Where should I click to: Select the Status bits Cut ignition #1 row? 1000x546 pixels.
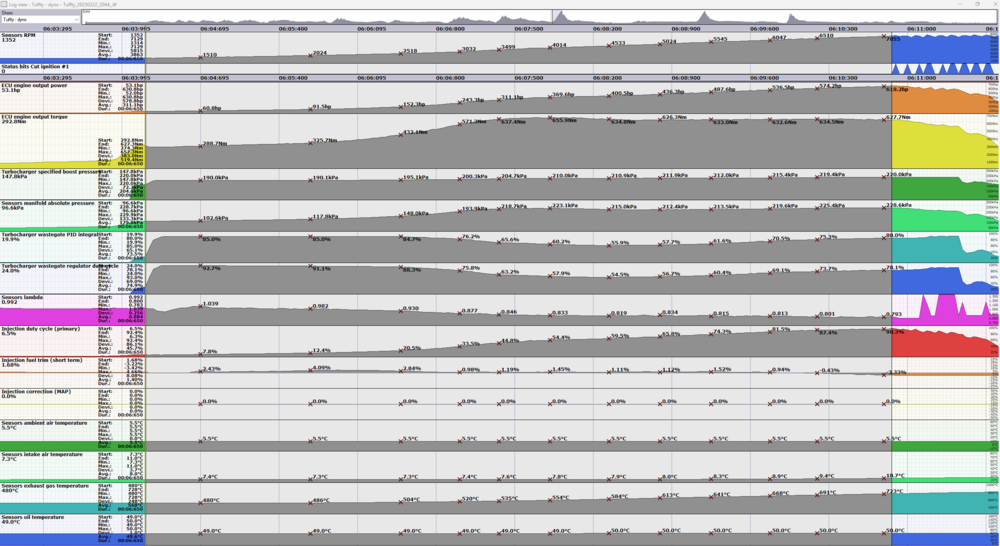[x=36, y=67]
